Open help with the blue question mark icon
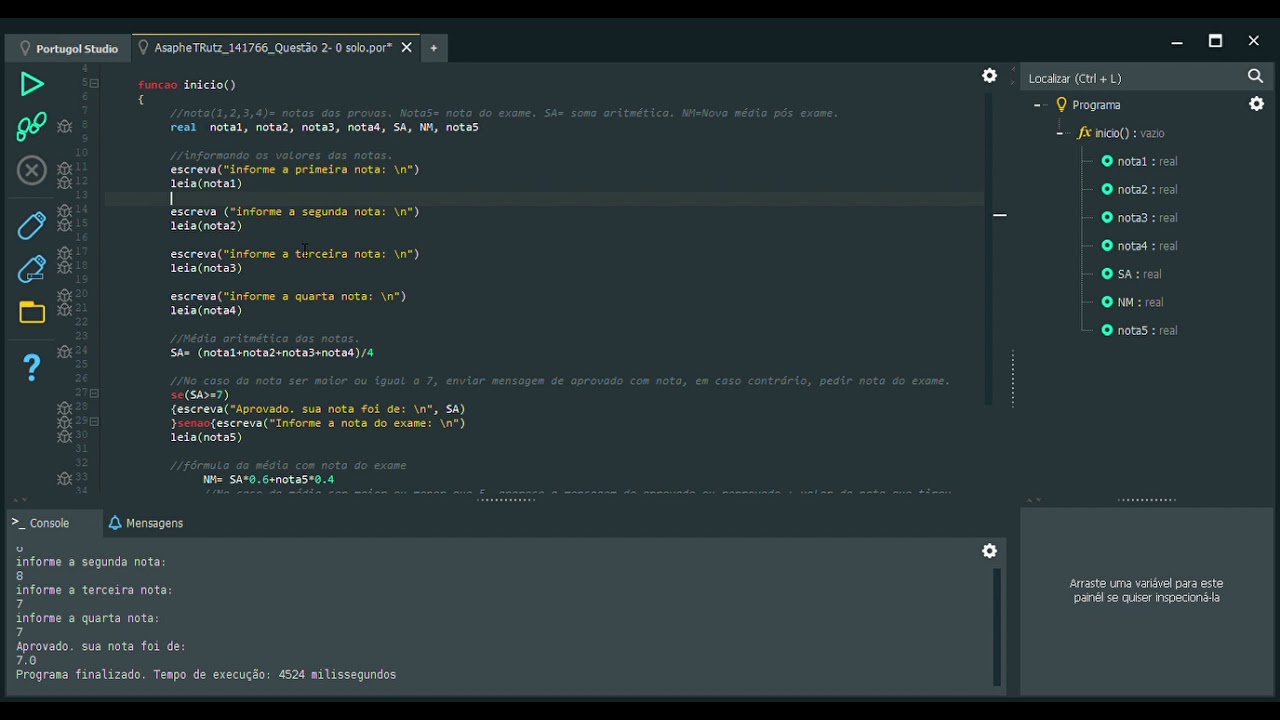 pos(32,367)
